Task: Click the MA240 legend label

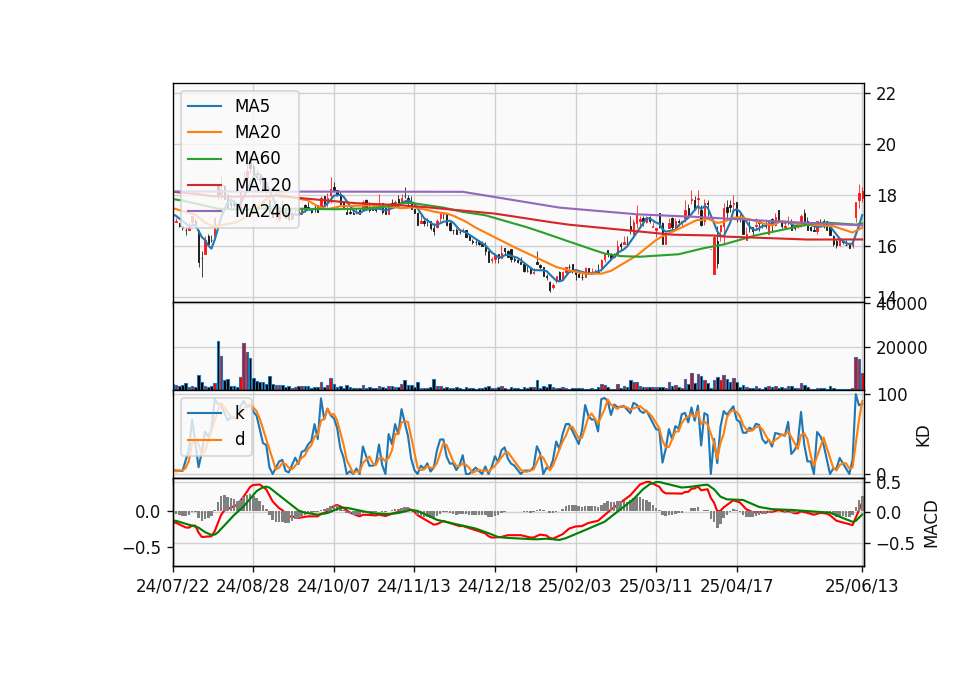Action: pos(263,211)
